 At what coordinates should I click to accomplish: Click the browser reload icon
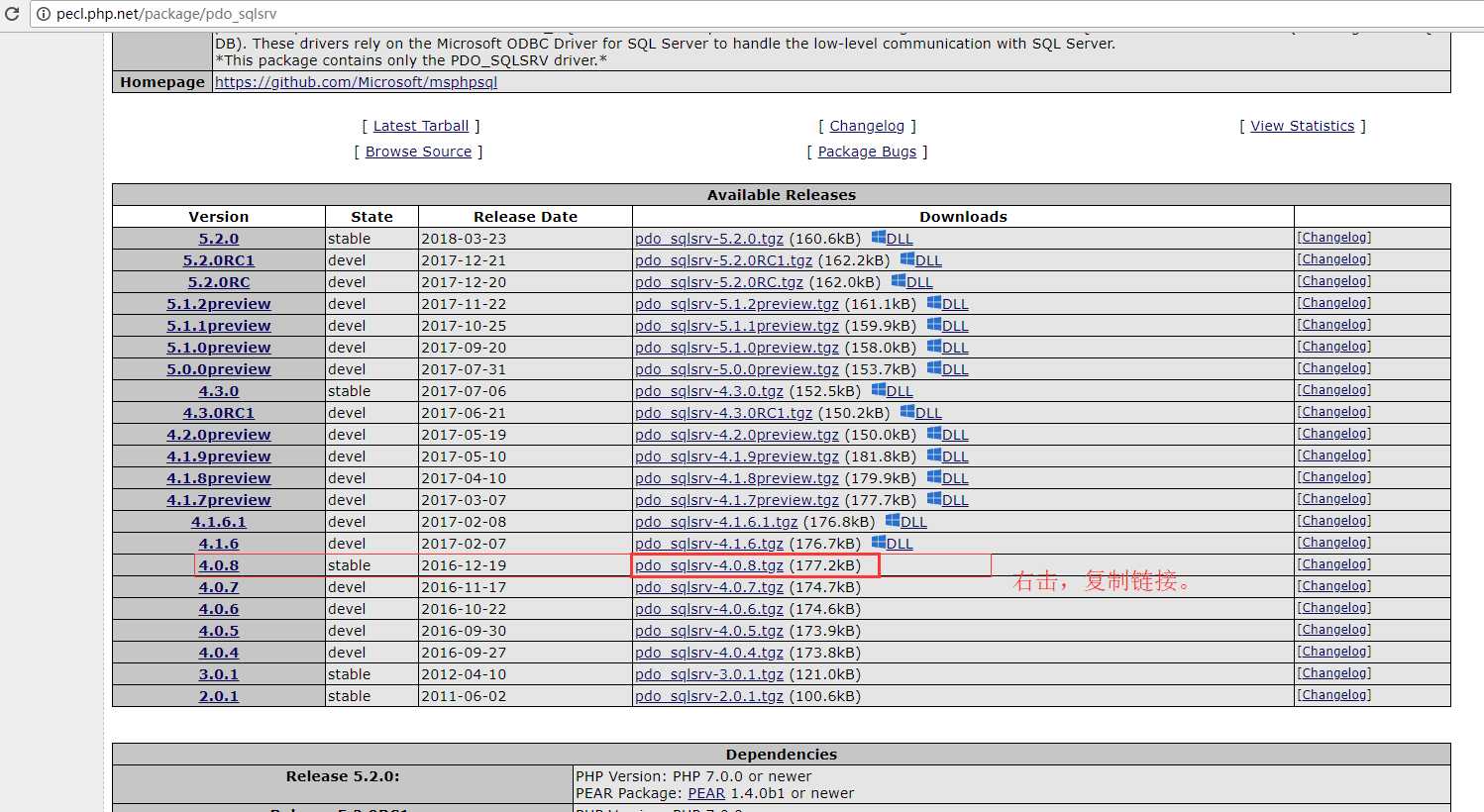click(x=12, y=14)
